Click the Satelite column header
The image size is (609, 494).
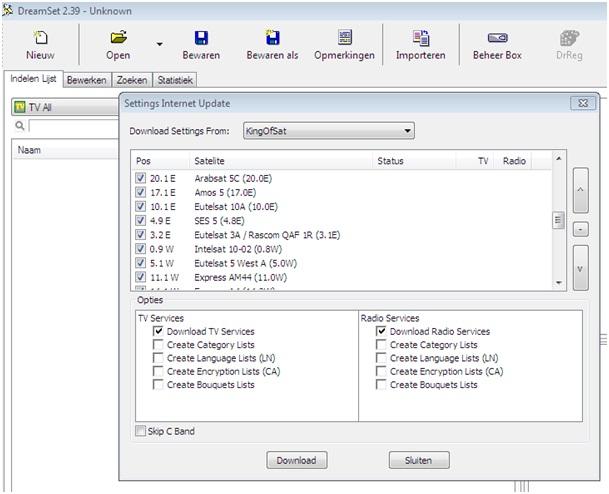[x=281, y=161]
